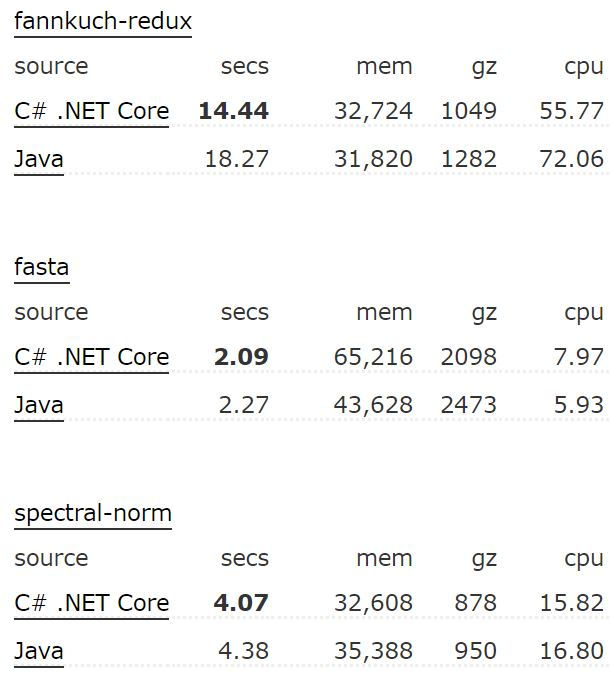
Task: Click the 16.80 cpu value
Action: 571,650
